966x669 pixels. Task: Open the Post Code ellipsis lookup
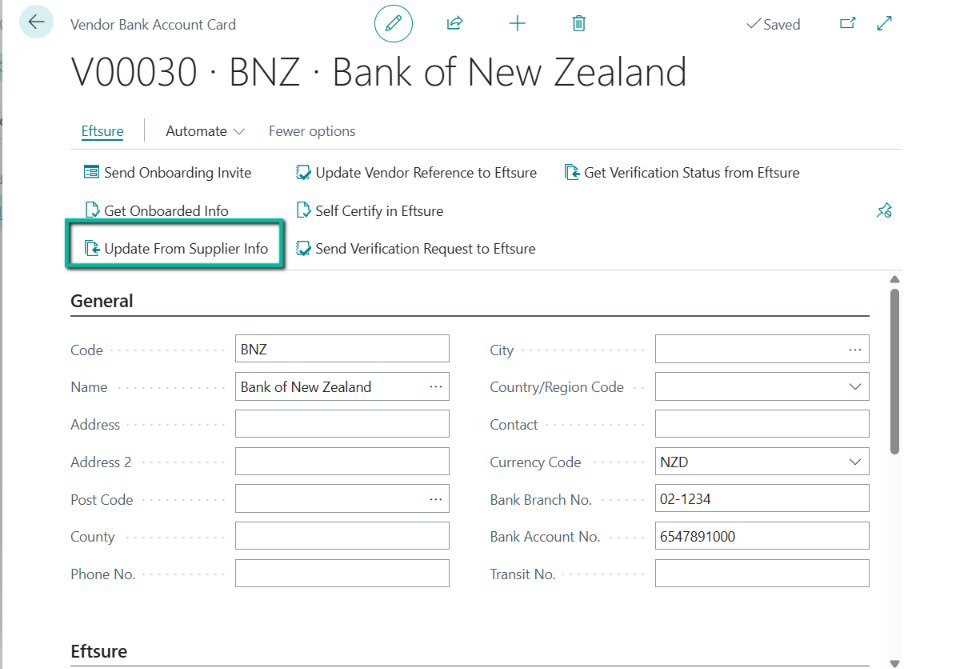pyautogui.click(x=436, y=499)
